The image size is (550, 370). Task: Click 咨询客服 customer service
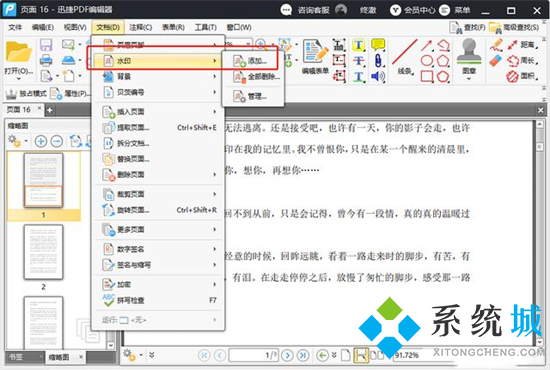(305, 10)
